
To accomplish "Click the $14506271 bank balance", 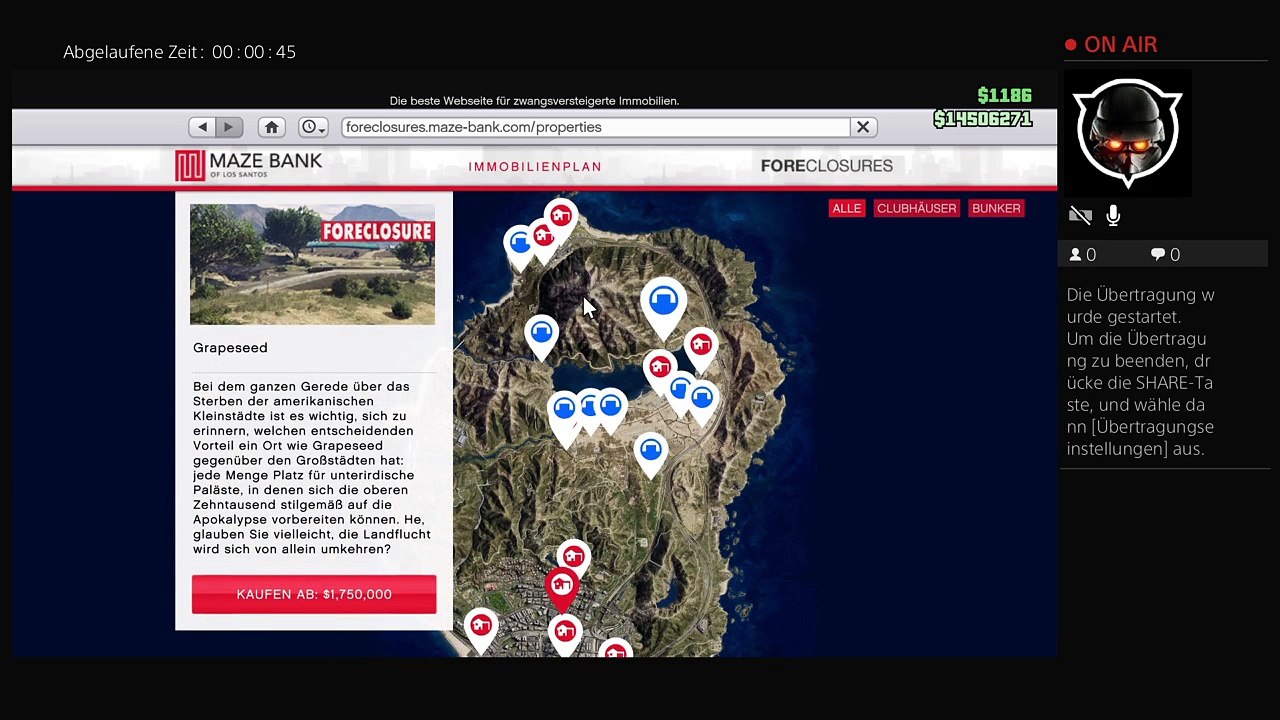I will (982, 119).
